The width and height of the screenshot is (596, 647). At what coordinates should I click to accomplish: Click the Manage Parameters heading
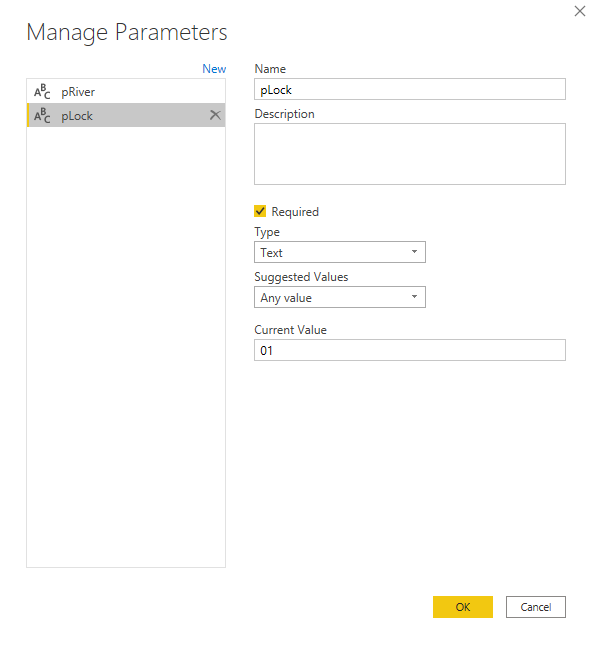click(127, 32)
